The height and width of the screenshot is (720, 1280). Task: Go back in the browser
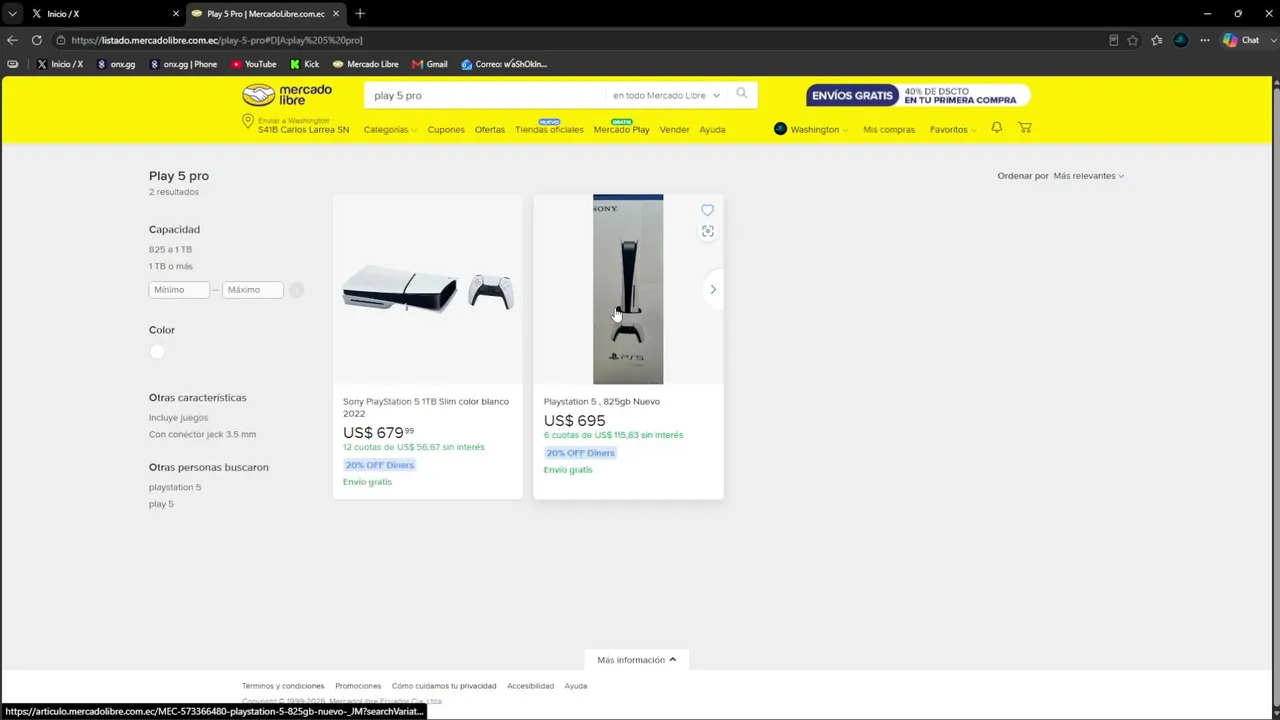(x=12, y=40)
